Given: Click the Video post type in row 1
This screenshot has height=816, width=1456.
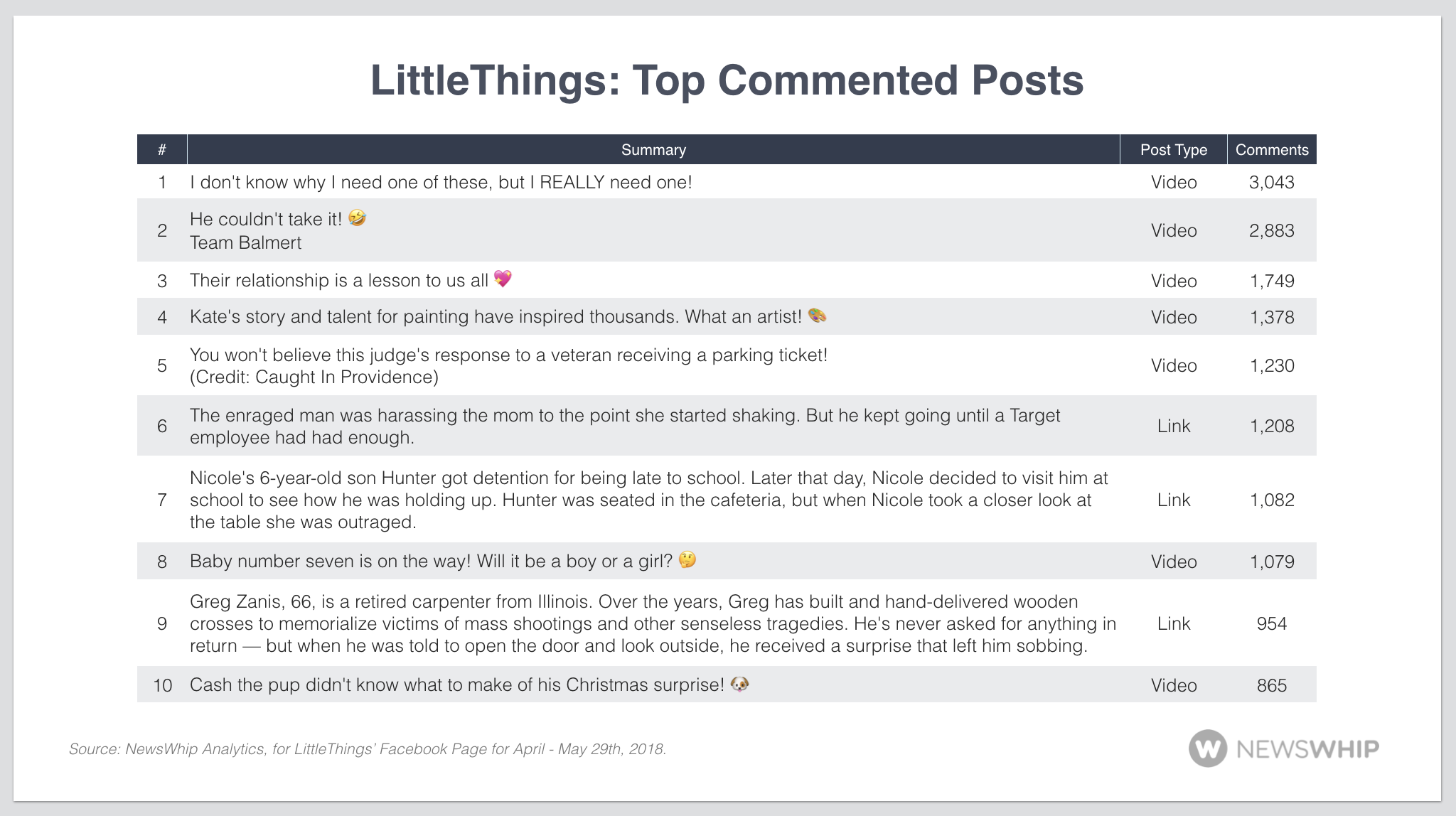Looking at the screenshot, I should (x=1173, y=183).
